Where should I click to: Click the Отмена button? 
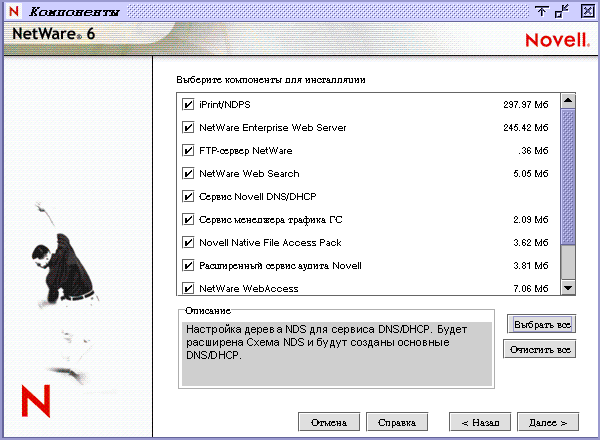pos(329,422)
